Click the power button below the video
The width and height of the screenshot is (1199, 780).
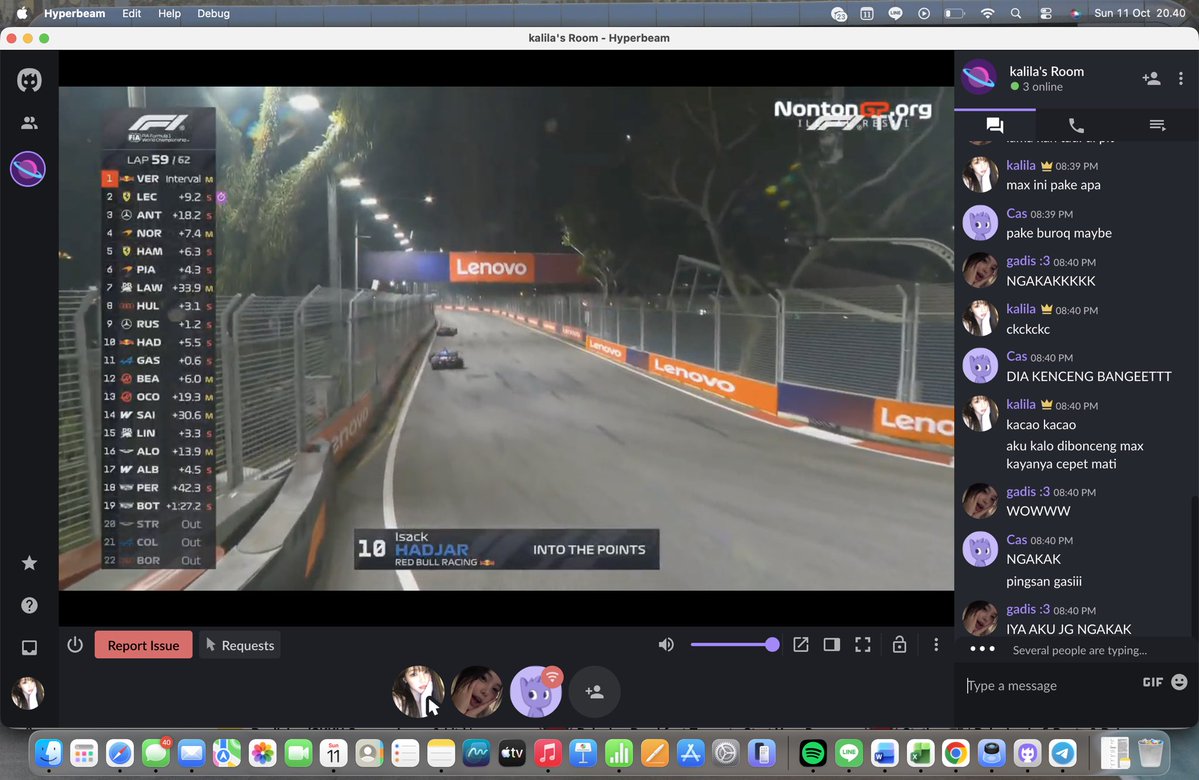75,645
